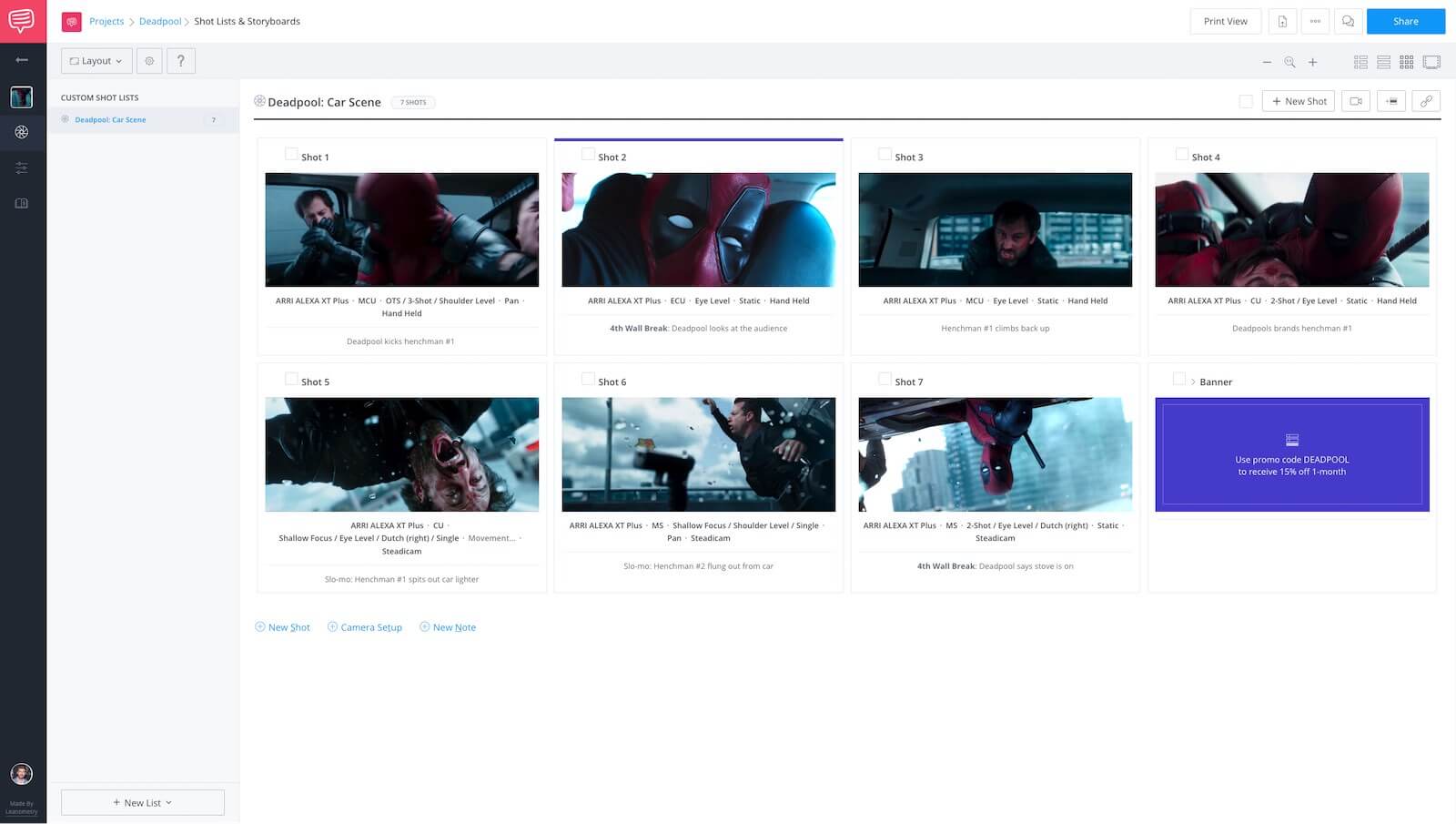
Task: Click the Camera Setup link below shots
Action: 370,627
